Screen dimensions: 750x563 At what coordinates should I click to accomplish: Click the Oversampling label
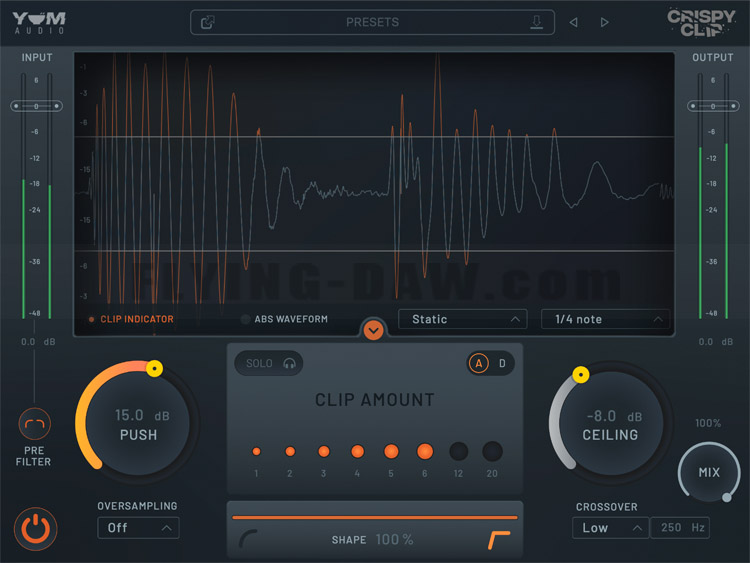coord(137,506)
